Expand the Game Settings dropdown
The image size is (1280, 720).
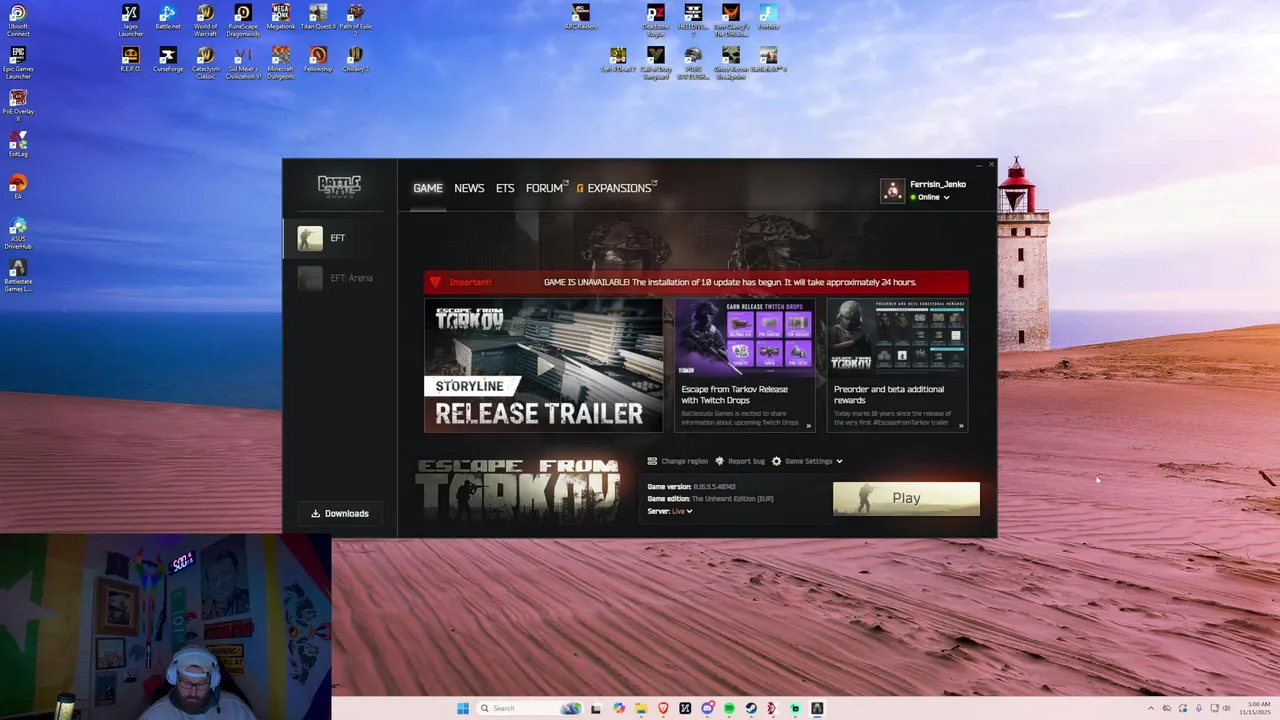click(x=807, y=461)
